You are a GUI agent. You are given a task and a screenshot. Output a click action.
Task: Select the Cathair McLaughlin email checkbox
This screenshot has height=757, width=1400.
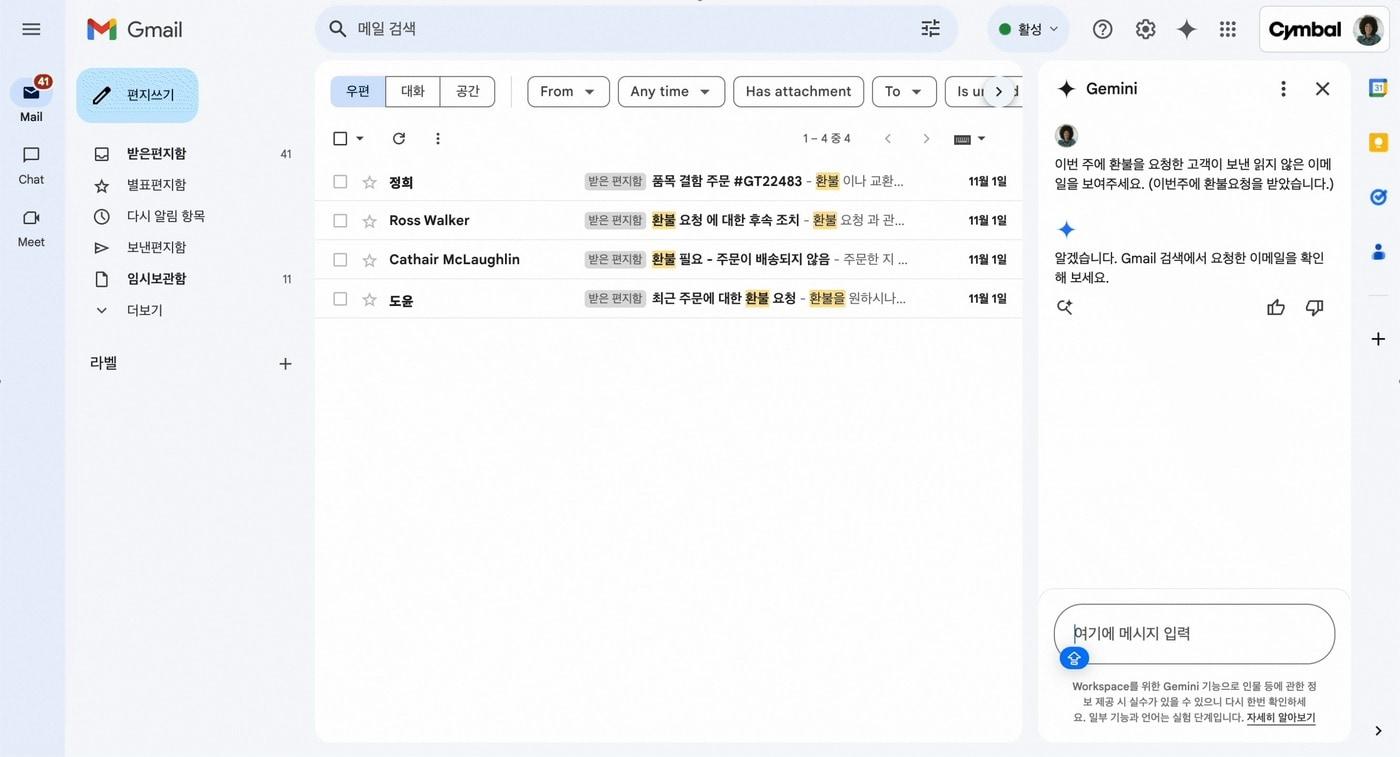click(340, 260)
